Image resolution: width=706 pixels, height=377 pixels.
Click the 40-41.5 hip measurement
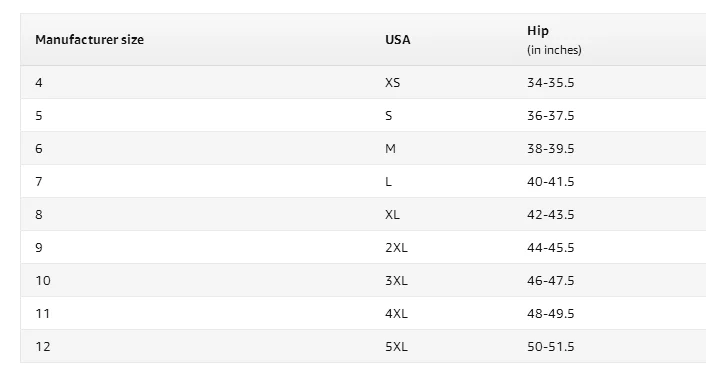point(551,182)
